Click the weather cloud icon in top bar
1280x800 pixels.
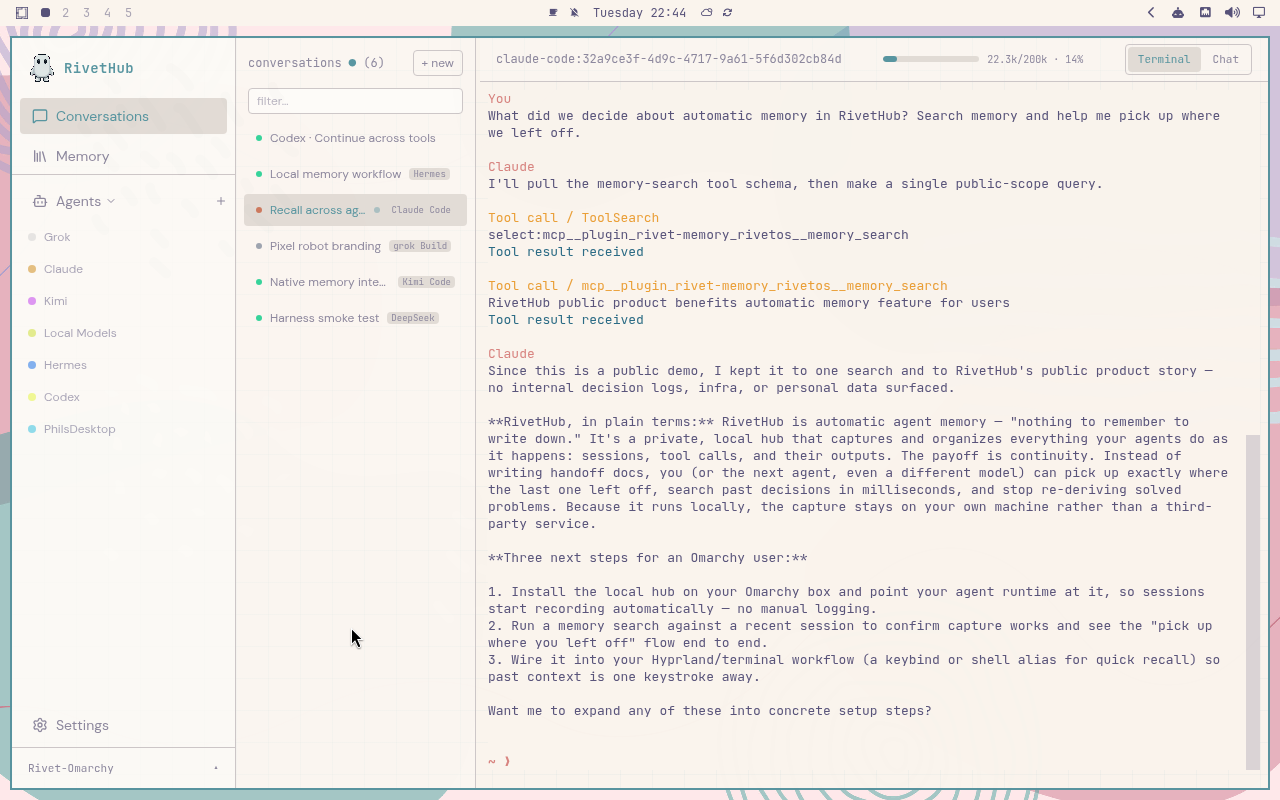[707, 13]
